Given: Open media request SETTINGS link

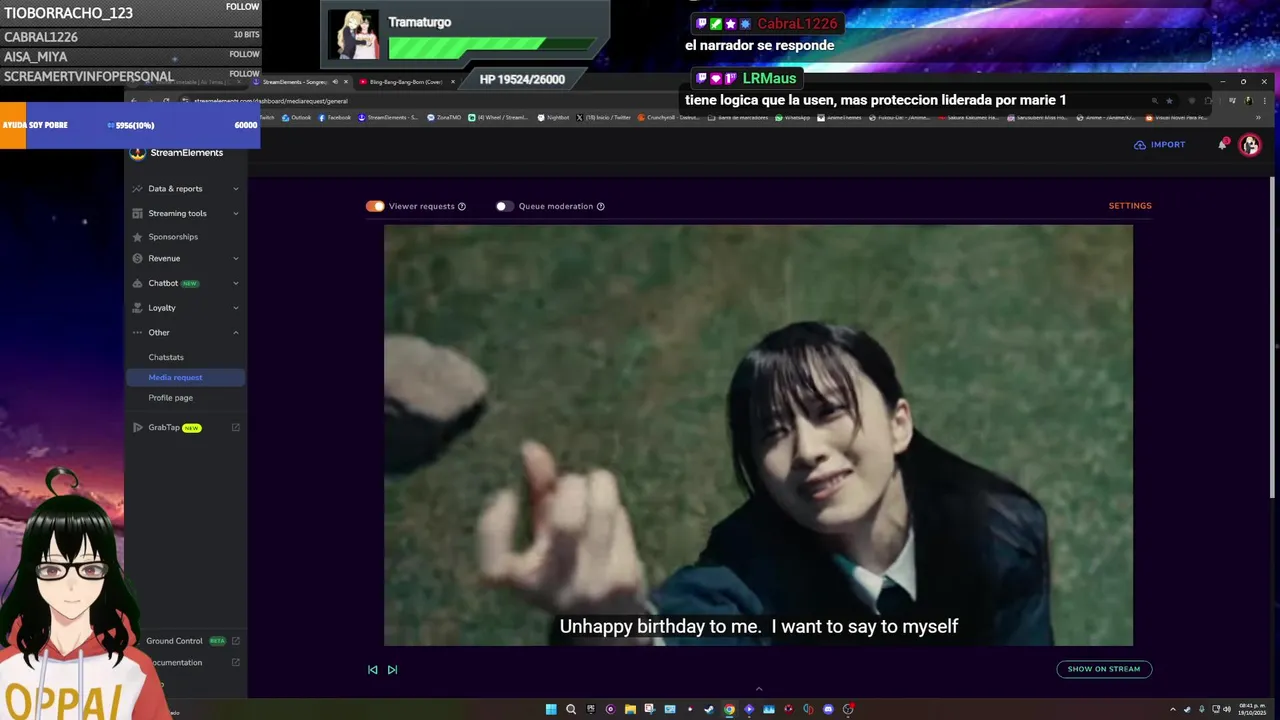Looking at the screenshot, I should (1130, 206).
